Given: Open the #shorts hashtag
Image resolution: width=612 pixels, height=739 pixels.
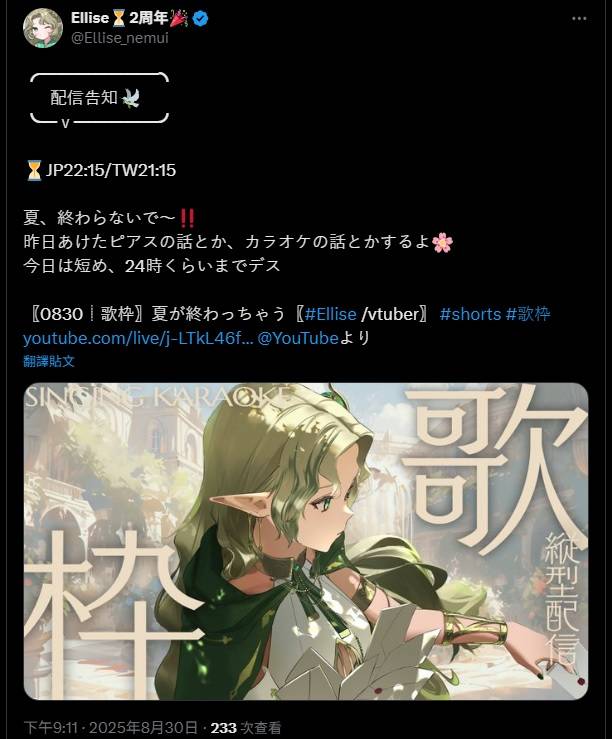Looking at the screenshot, I should point(470,314).
